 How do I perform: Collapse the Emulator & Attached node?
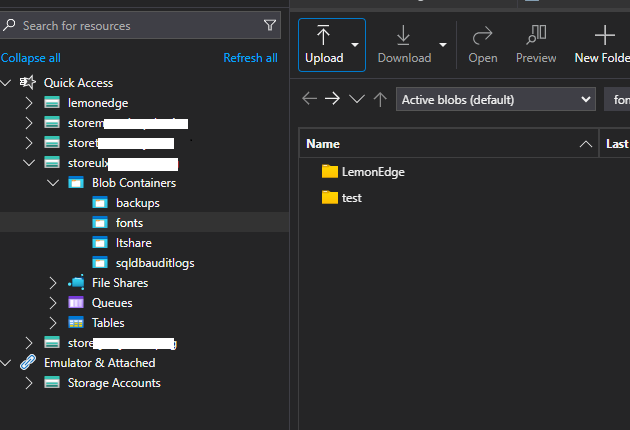click(6, 363)
